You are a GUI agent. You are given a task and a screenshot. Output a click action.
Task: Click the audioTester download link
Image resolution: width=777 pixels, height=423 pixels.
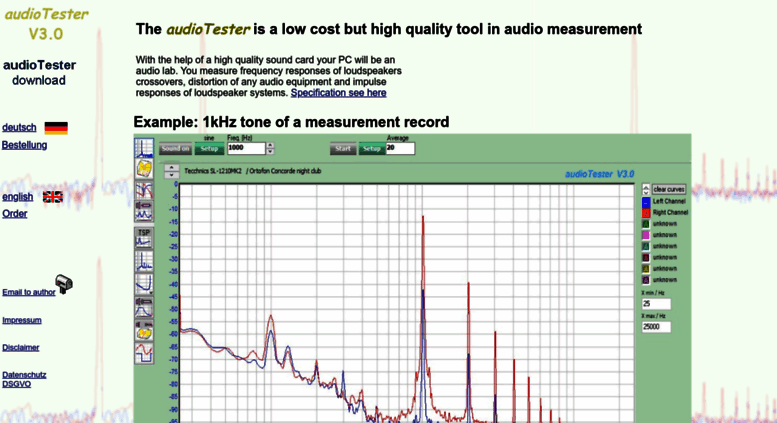(x=40, y=73)
